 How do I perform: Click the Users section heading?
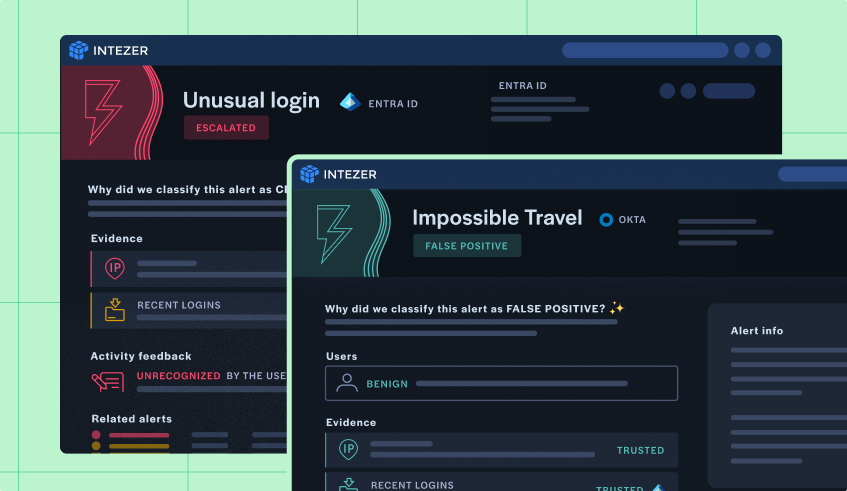point(341,356)
